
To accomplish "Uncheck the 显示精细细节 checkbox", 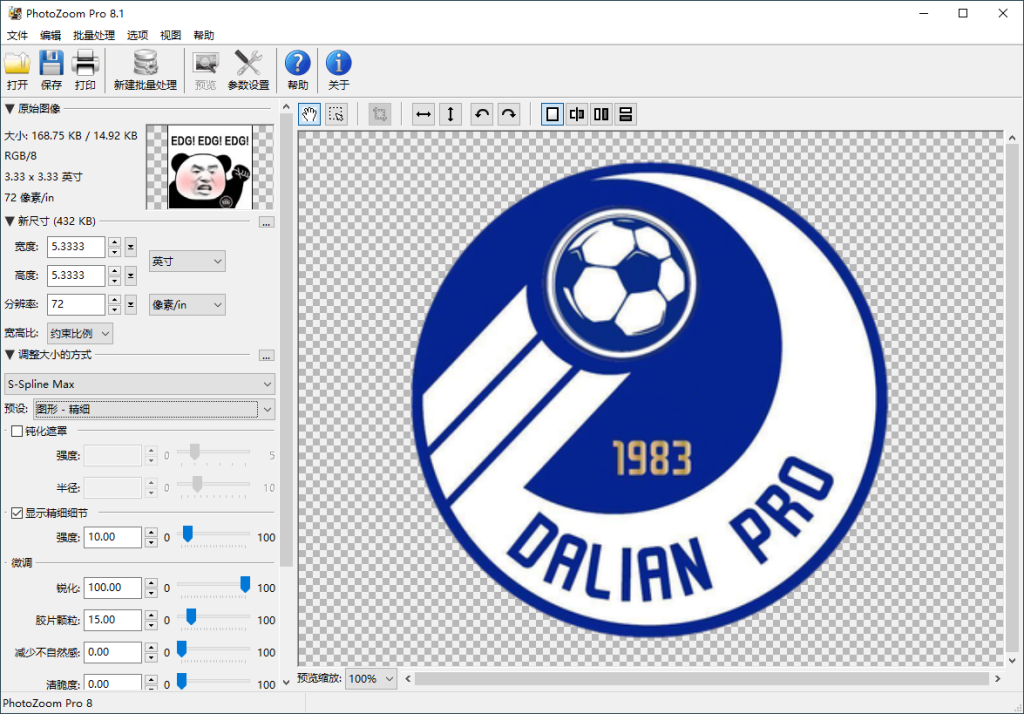I will click(17, 513).
